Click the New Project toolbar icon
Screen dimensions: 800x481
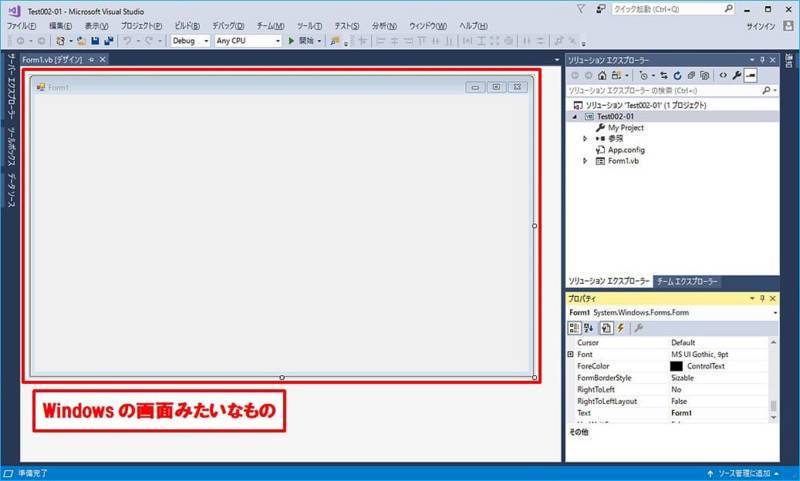61,41
